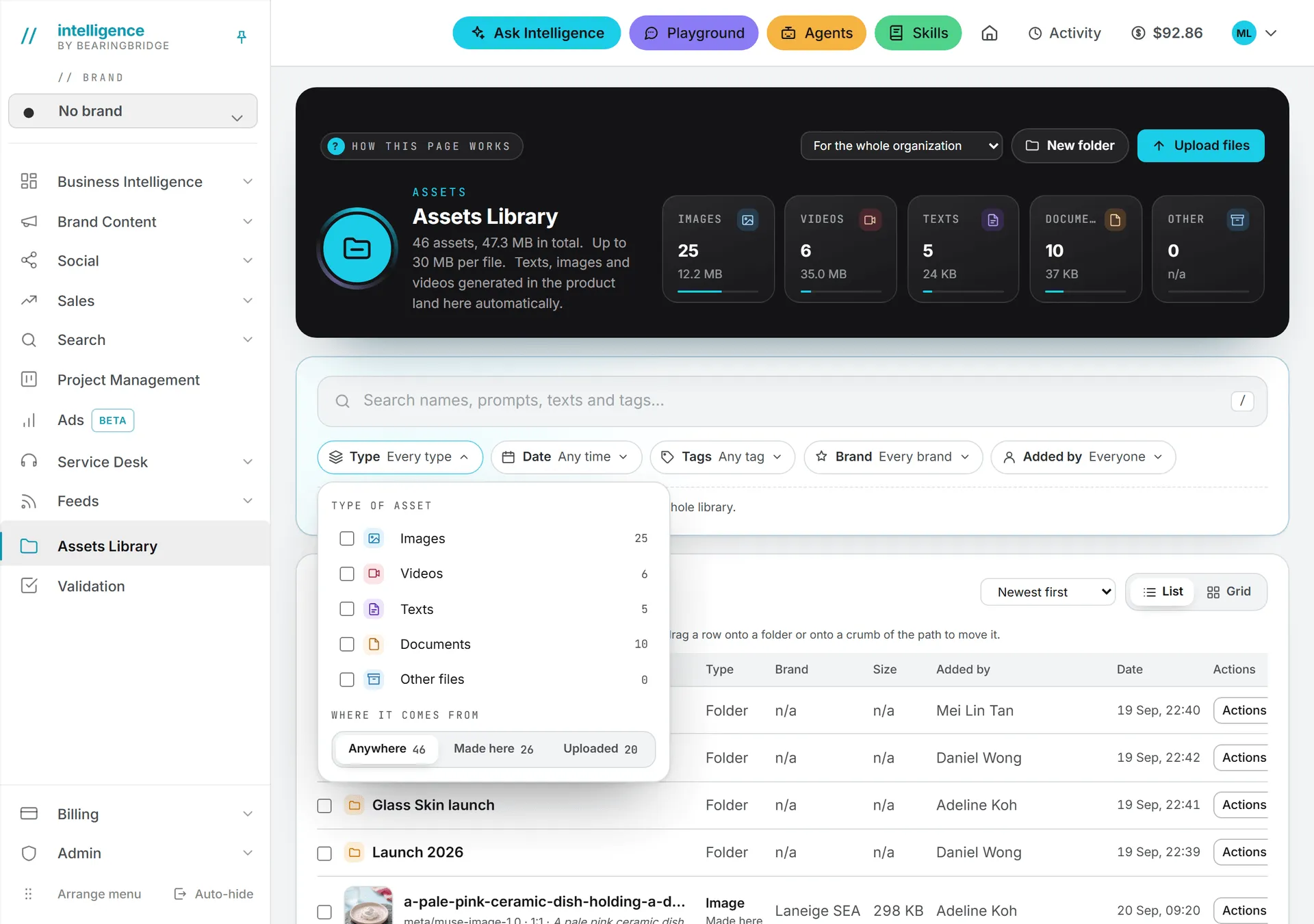Click the Brand Content megaphone icon
This screenshot has height=924, width=1314.
point(29,221)
